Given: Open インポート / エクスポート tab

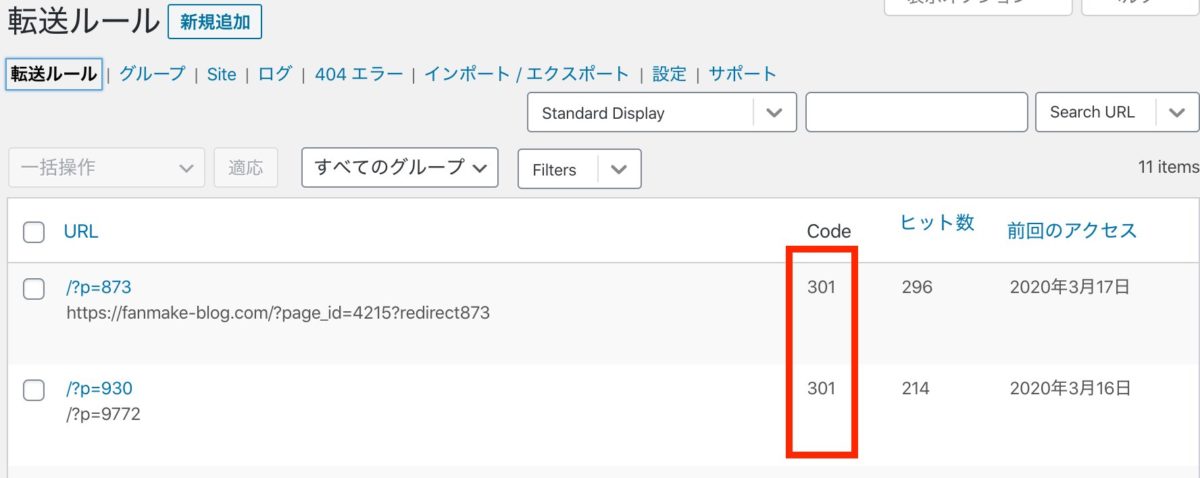Looking at the screenshot, I should pos(527,74).
